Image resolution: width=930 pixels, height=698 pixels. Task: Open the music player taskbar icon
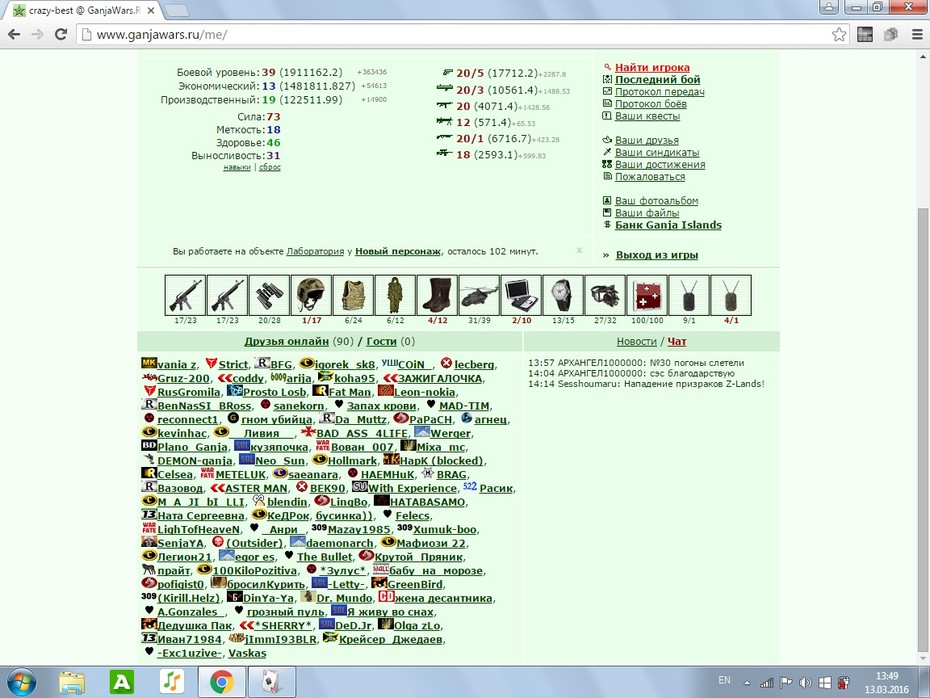tap(172, 683)
